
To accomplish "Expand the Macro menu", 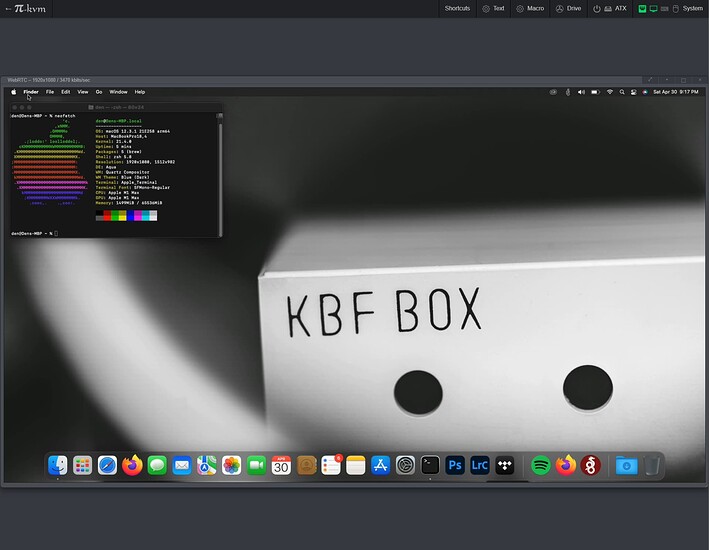I will (529, 8).
